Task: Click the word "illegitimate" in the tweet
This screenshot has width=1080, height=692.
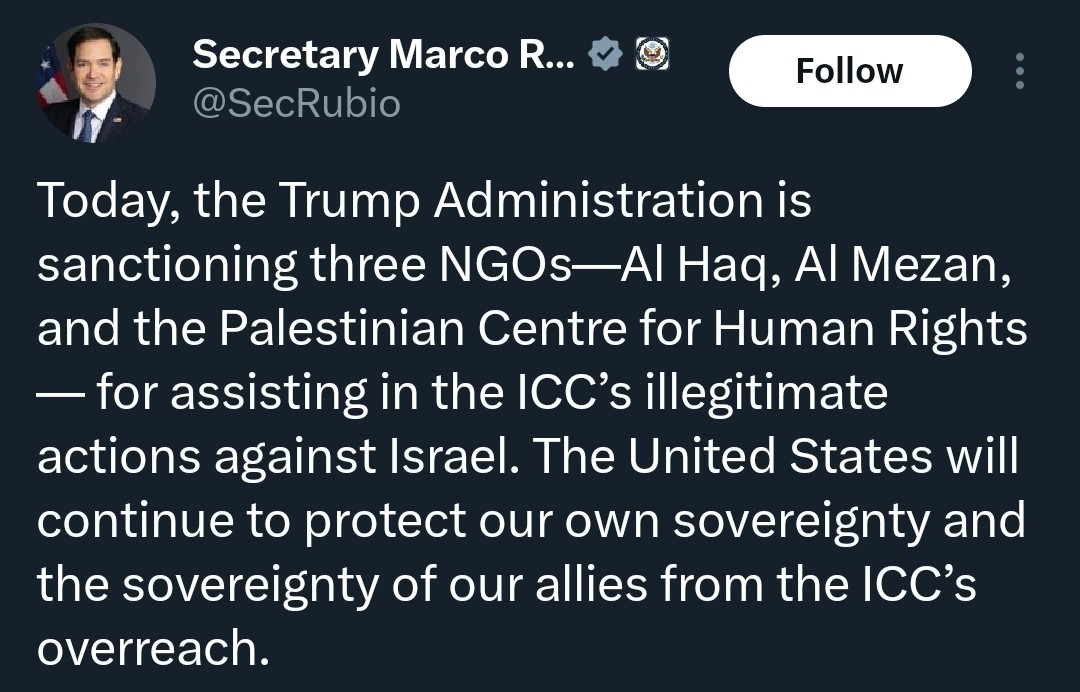Action: tap(767, 394)
